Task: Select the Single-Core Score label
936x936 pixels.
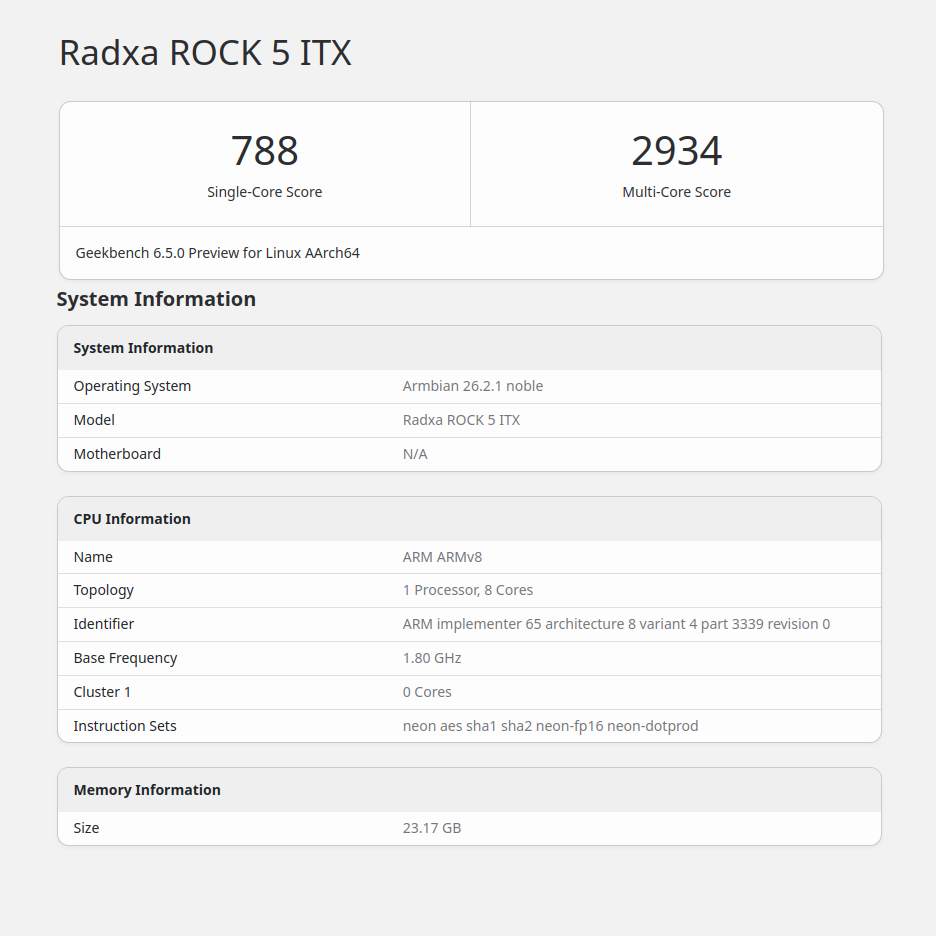Action: pos(264,192)
